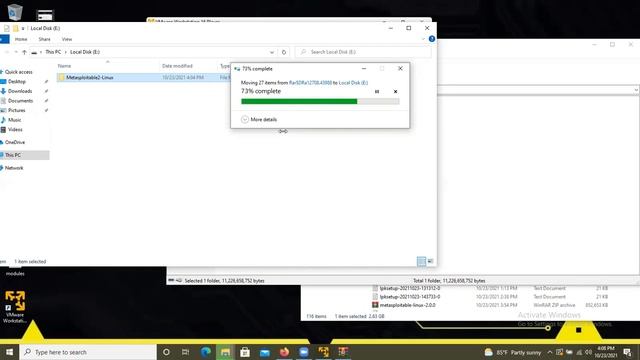Viewport: 640px width, 360px height.
Task: Expand More details in the move dialog
Action: tap(259, 120)
